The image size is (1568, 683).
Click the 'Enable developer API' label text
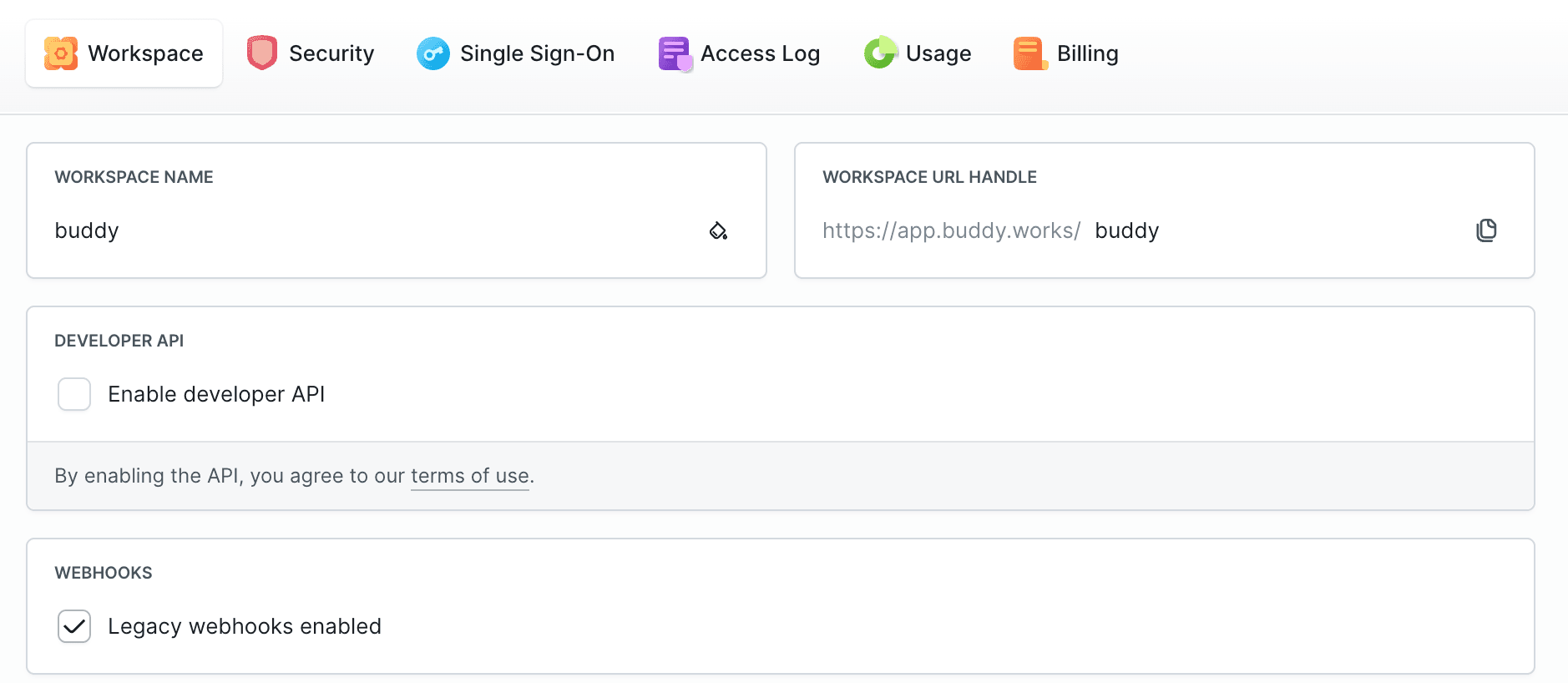216,394
